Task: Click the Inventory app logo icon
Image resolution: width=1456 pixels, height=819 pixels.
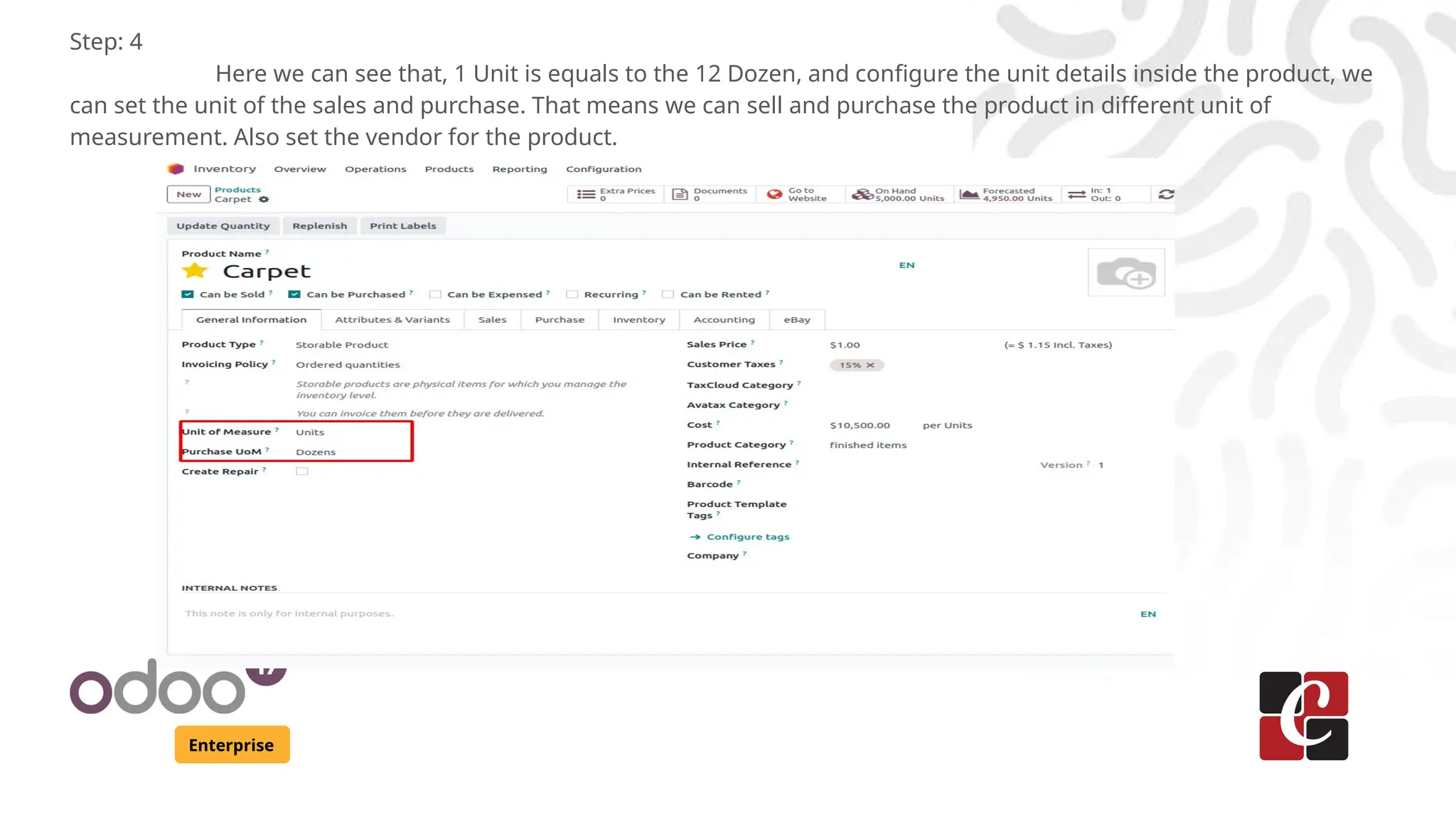Action: [x=176, y=168]
